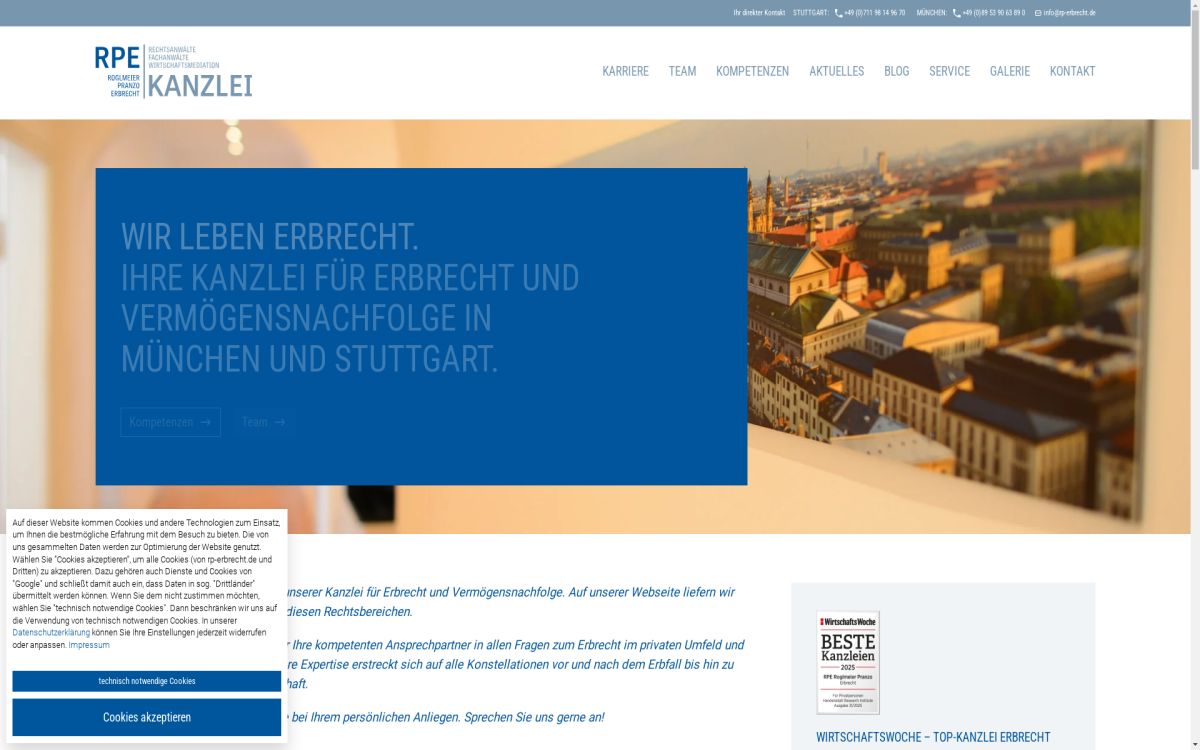Click the WIRTSCHAFTSWOCHE – TOP-KANZLEI ERBRECHT headline

point(932,737)
